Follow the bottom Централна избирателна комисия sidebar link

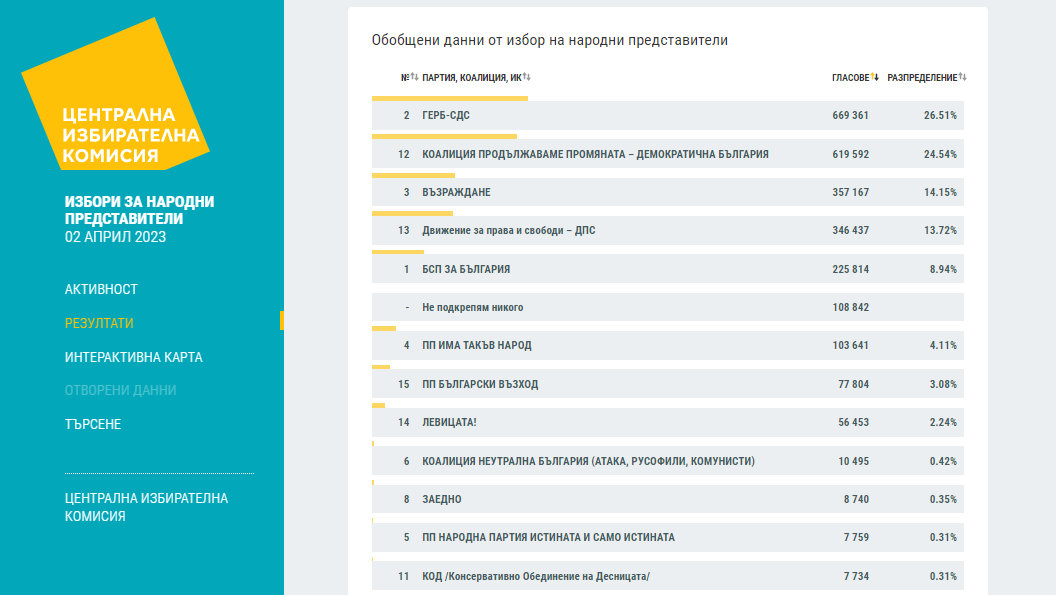point(146,507)
